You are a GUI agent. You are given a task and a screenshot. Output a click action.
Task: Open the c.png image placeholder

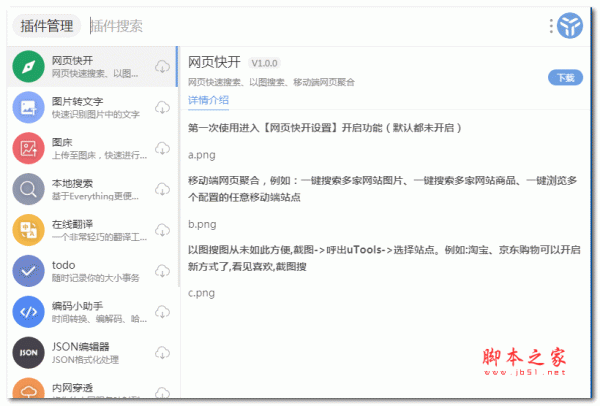[x=201, y=293]
